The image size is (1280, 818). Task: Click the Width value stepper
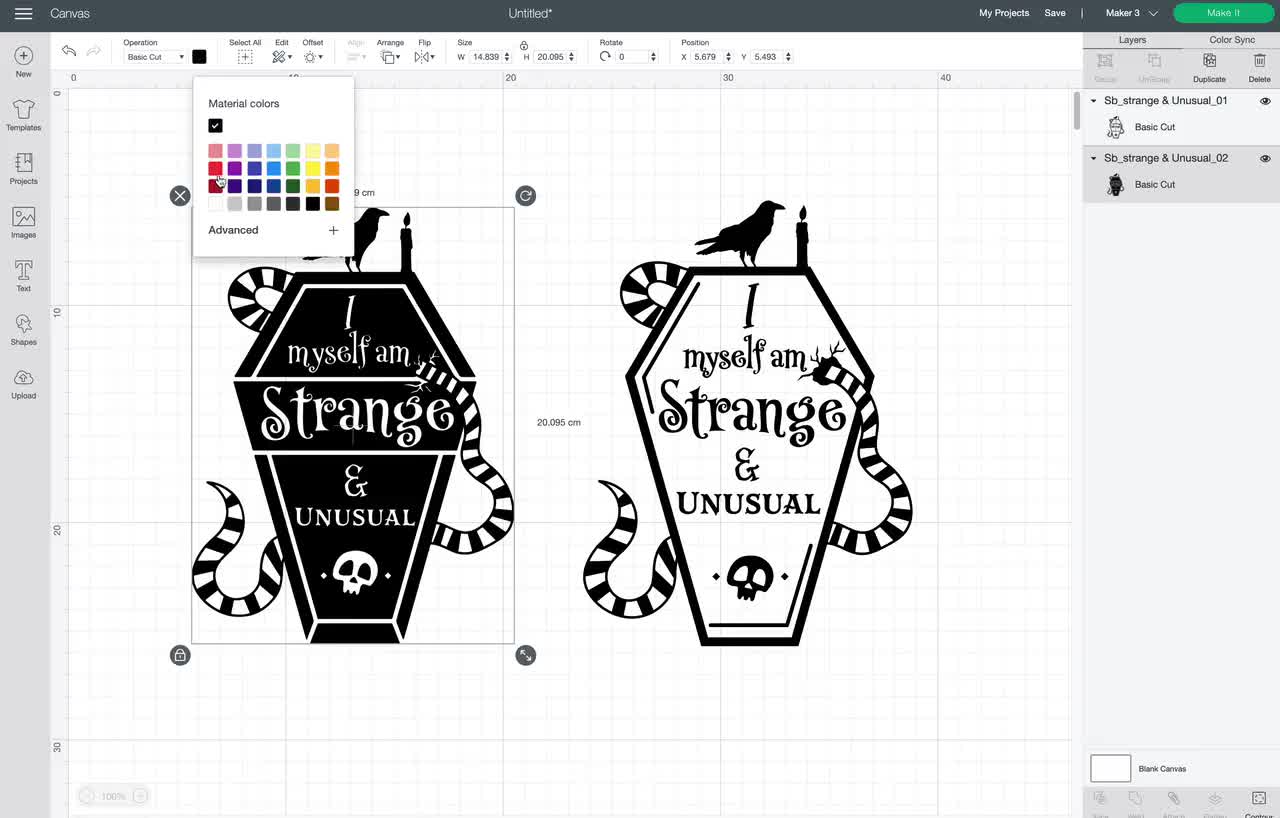click(507, 57)
